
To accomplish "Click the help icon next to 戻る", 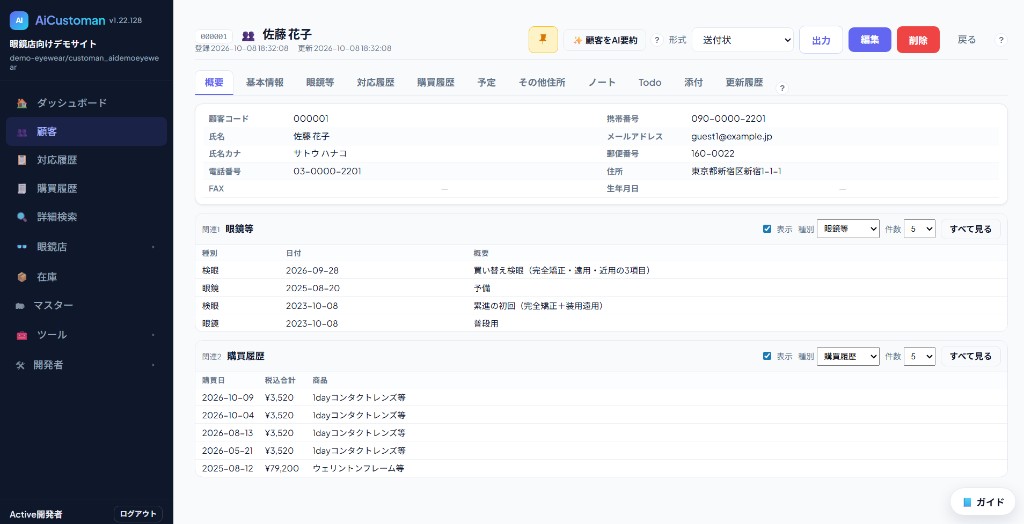I will tap(1000, 40).
